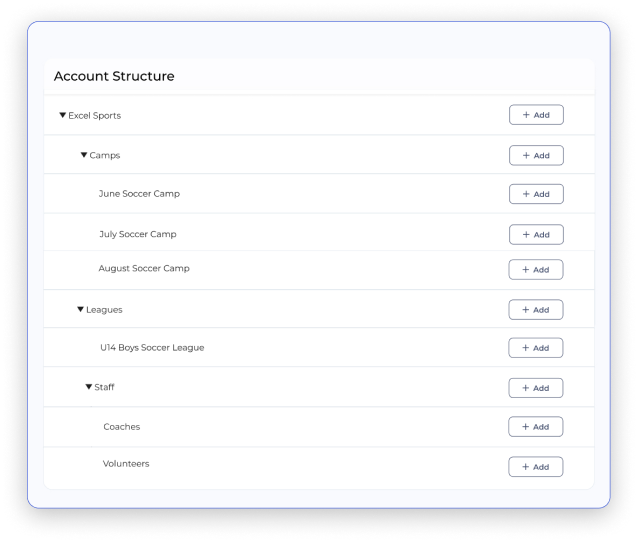Select U14 Boys Soccer League item
This screenshot has height=542, width=638.
pos(152,347)
